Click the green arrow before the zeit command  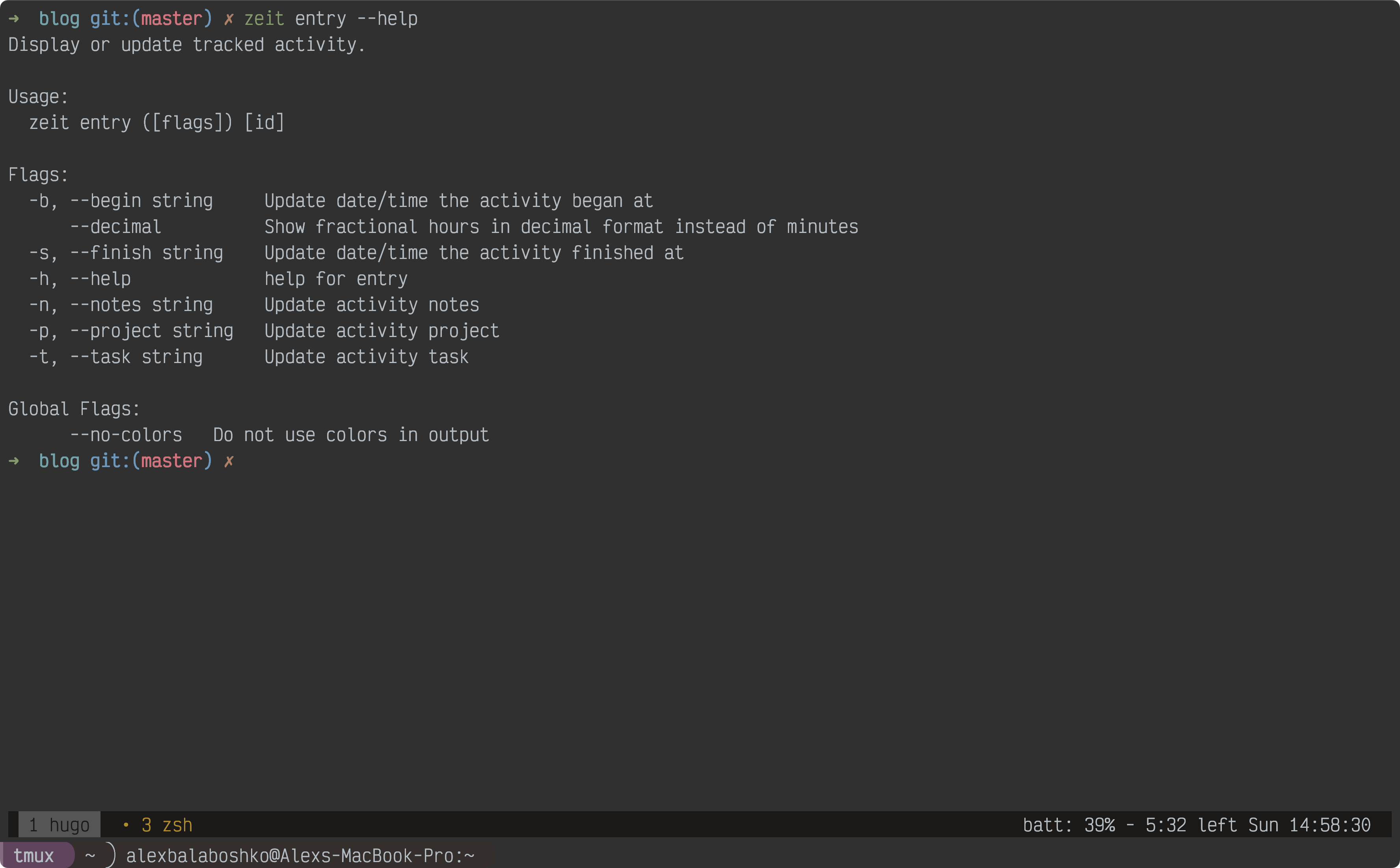coord(14,19)
